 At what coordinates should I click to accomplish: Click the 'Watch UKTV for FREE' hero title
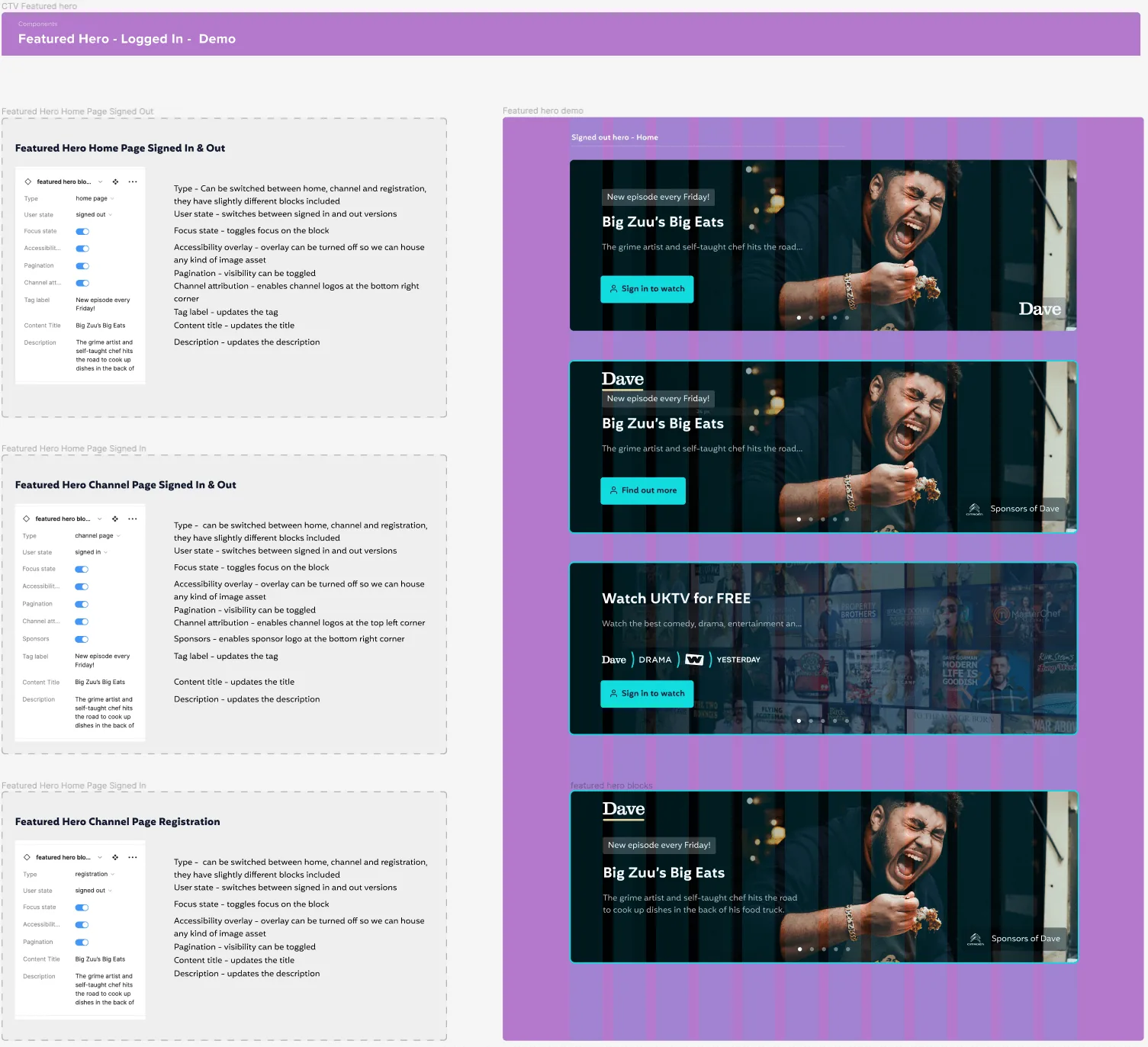(676, 599)
